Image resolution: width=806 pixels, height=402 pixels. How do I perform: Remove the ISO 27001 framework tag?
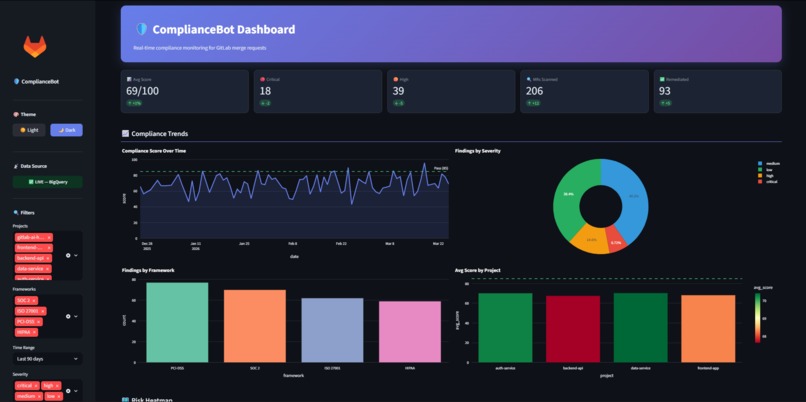pos(43,311)
